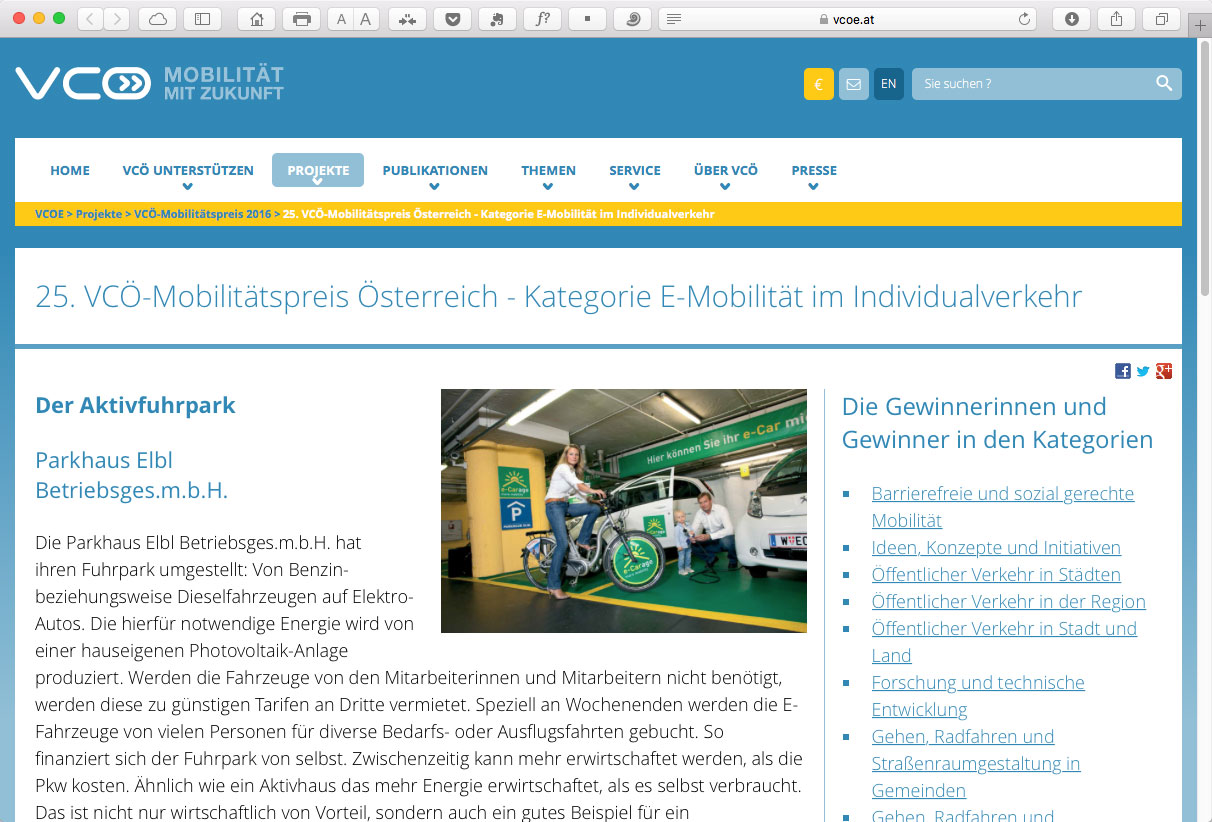Click the yellow Euro donation icon
Screen dimensions: 1212x822
(818, 84)
